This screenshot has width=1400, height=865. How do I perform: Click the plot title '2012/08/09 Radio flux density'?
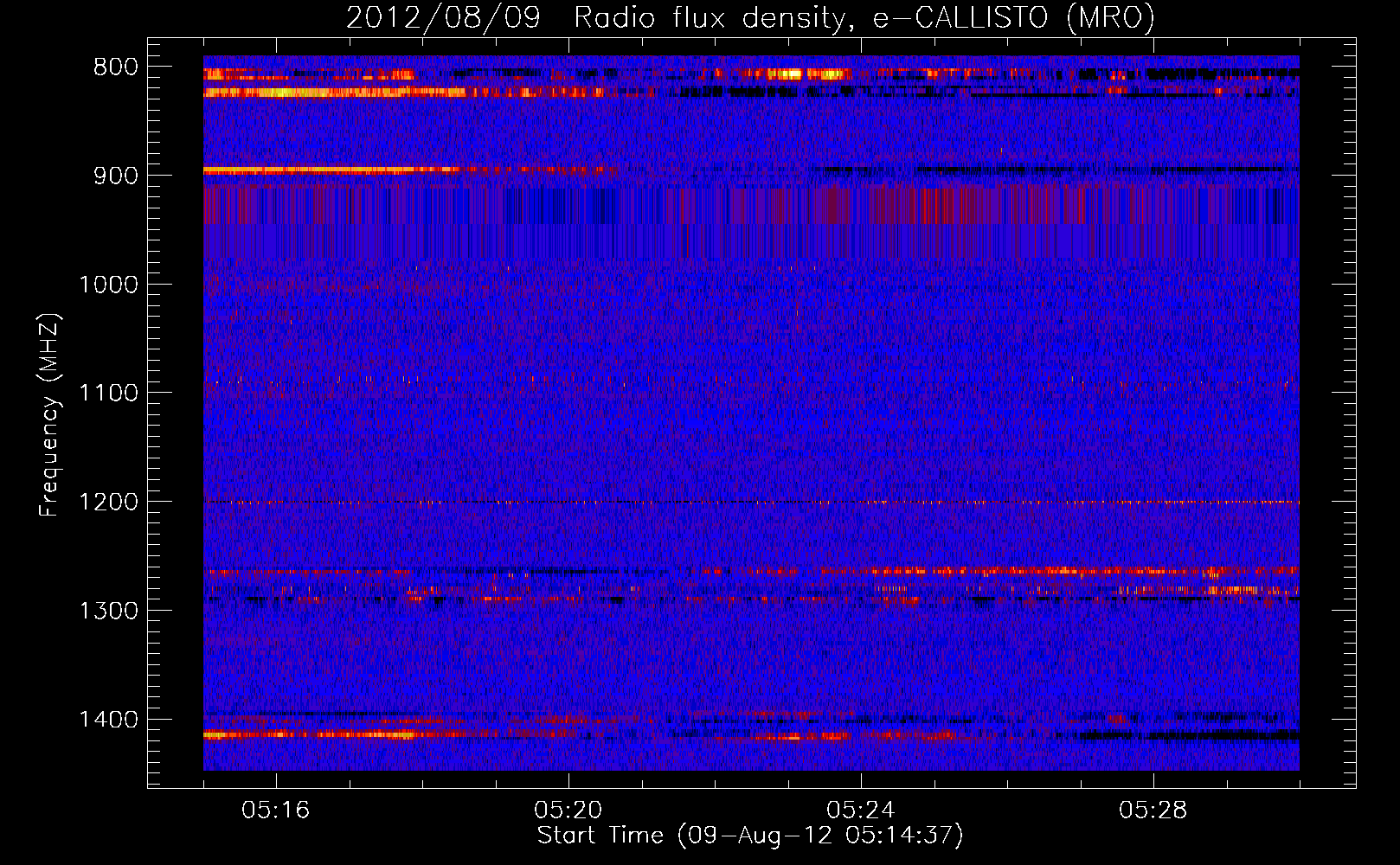coord(750,18)
